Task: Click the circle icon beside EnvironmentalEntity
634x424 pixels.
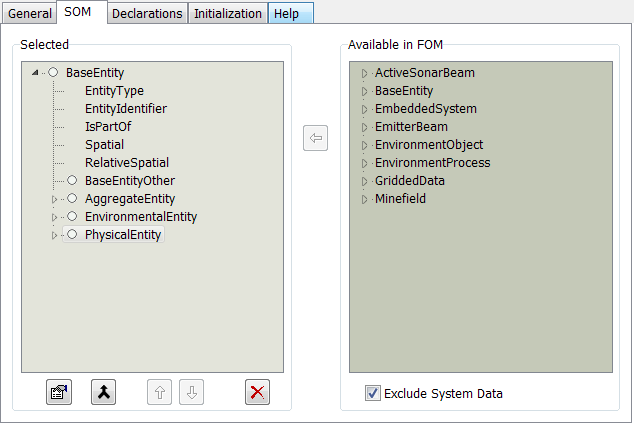Action: [72, 217]
